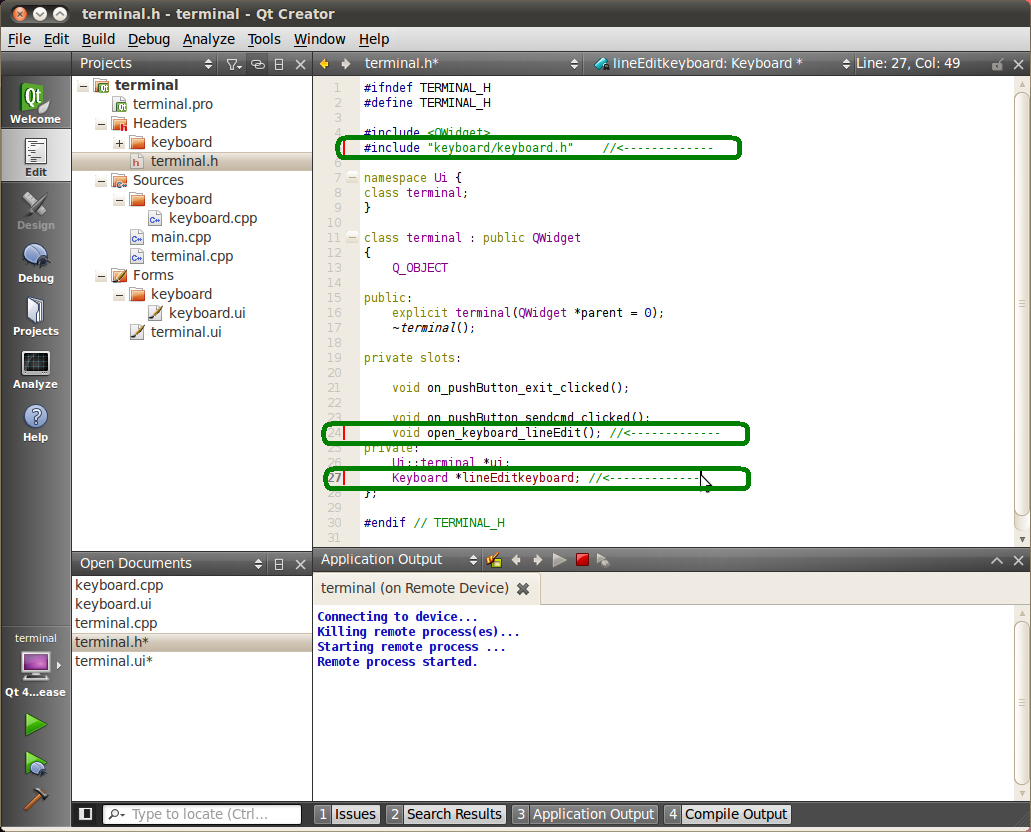Show the Issues output pane

(x=347, y=814)
